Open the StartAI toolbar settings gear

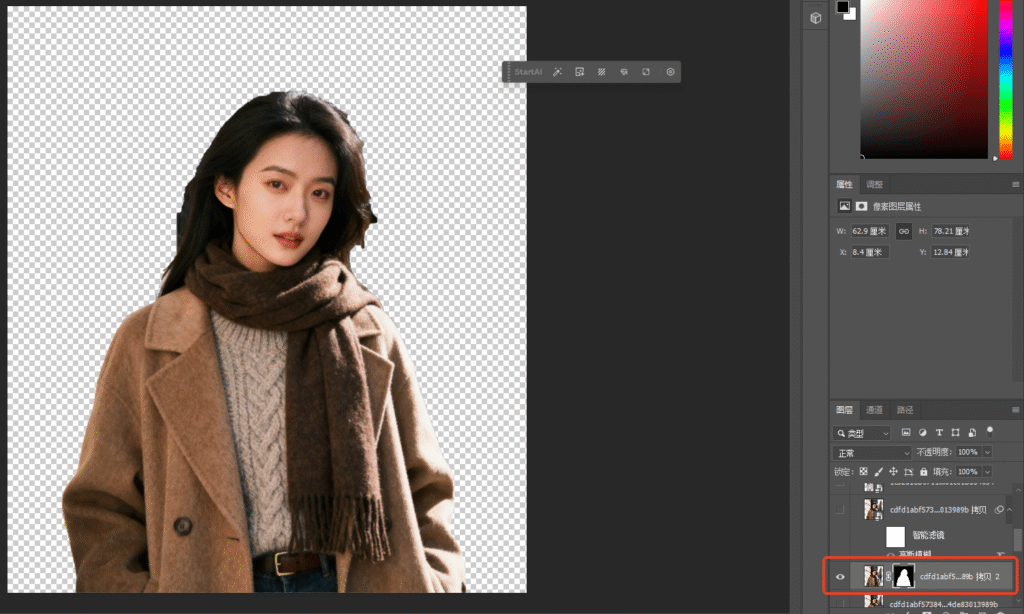(x=670, y=72)
